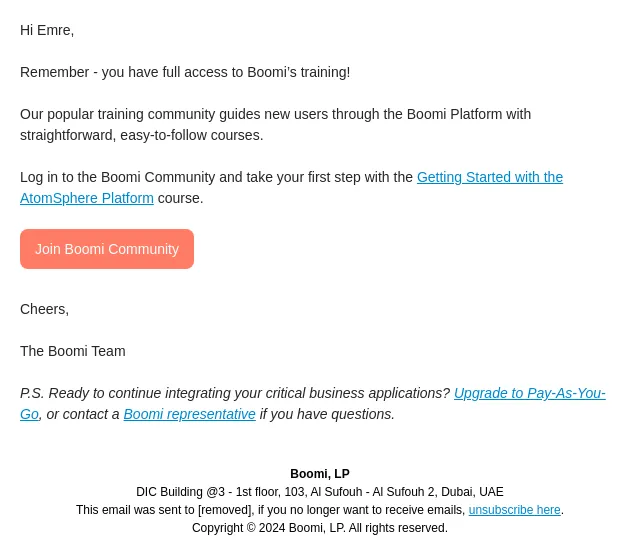Click the '[removed]' email placeholder text

224,510
